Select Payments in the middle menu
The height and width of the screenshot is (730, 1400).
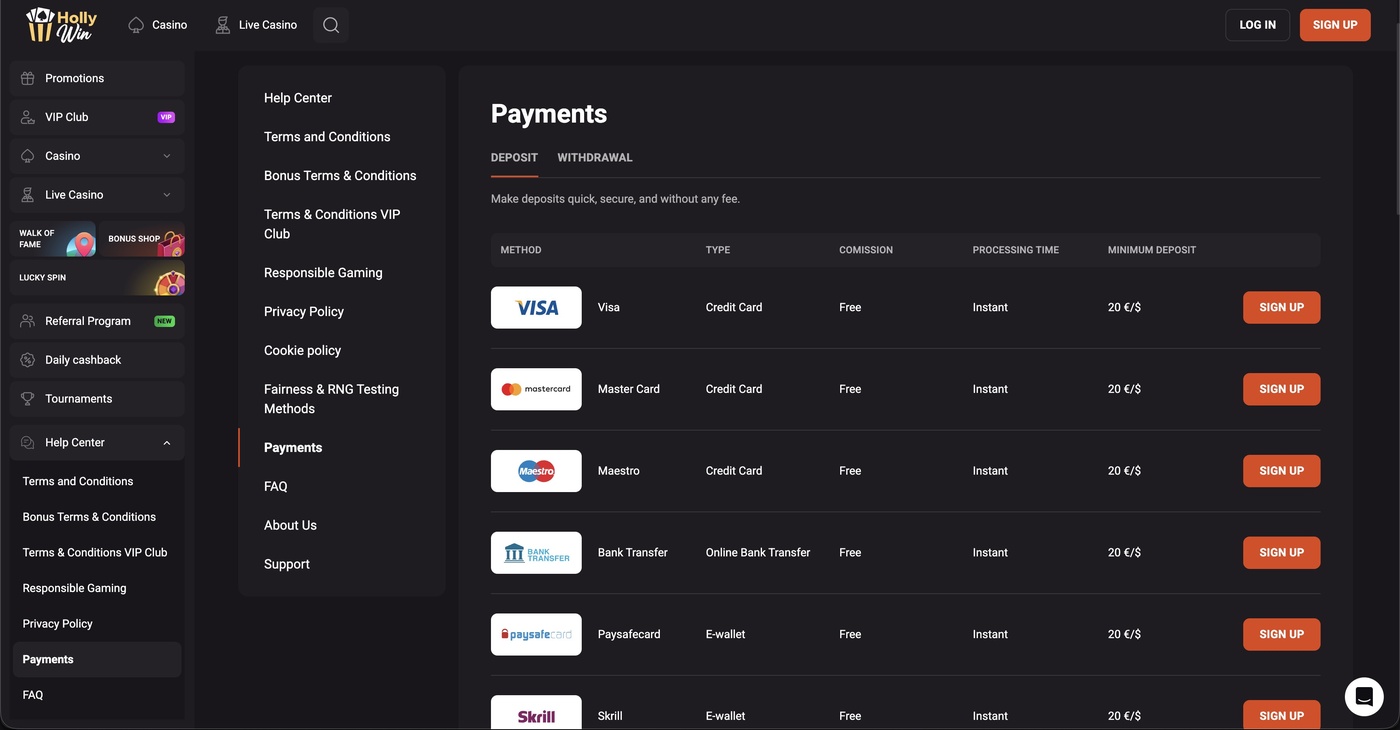(x=293, y=448)
